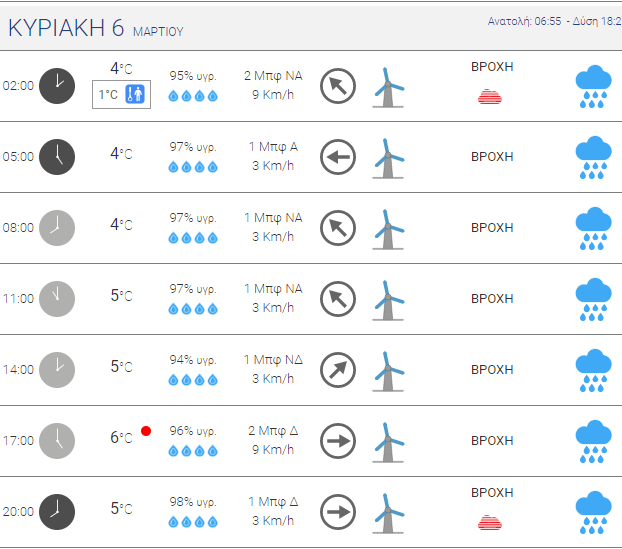Click the ΚΥΡΙΑΚΗ 6 ΜΑΡΤΙΟΥ header
622x549 pixels.
96,28
